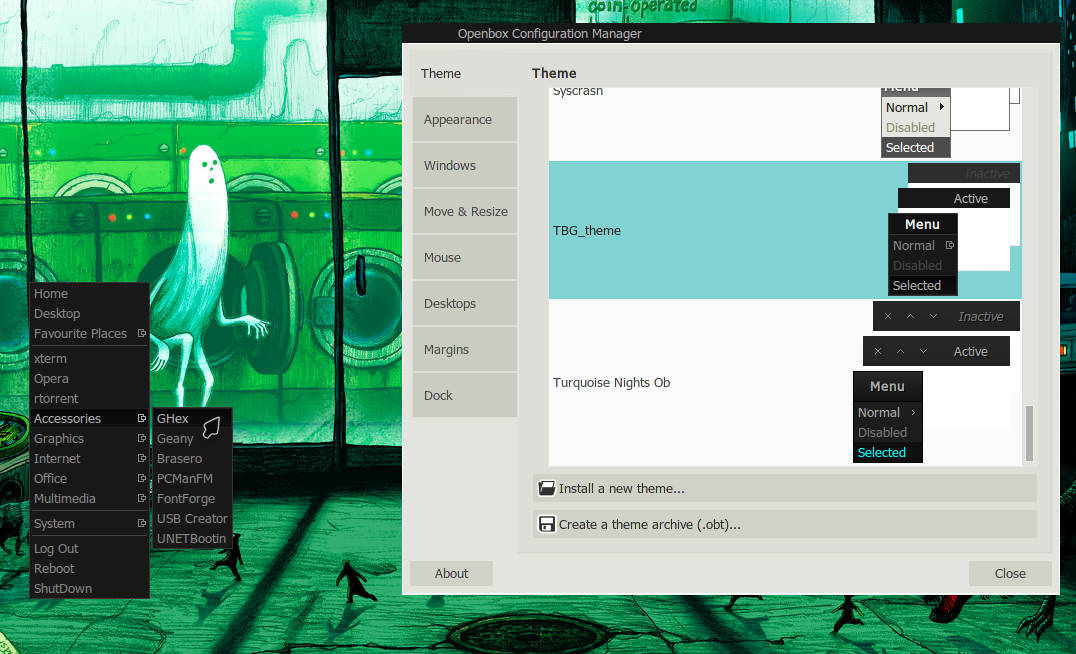Viewport: 1076px width, 654px height.
Task: Choose Reboot in the root menu
Action: coord(89,569)
